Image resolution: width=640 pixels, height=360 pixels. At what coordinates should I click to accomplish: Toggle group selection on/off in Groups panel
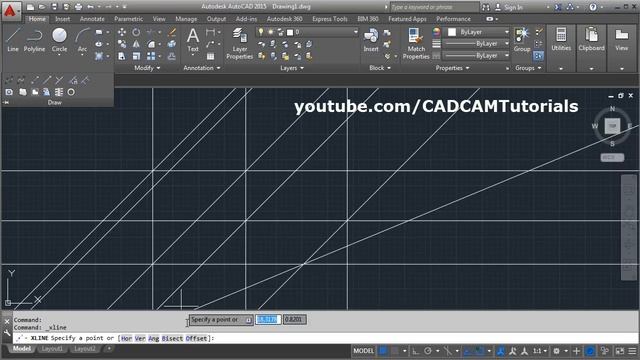[x=539, y=56]
